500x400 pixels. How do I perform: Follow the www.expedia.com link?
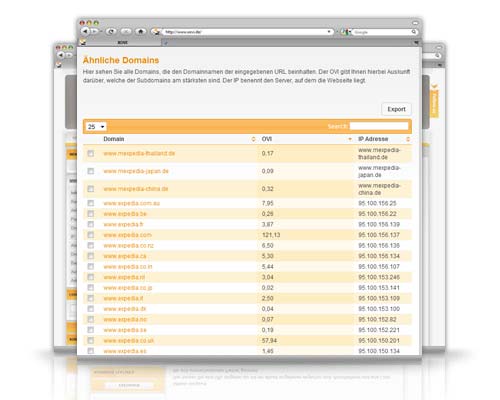127,235
